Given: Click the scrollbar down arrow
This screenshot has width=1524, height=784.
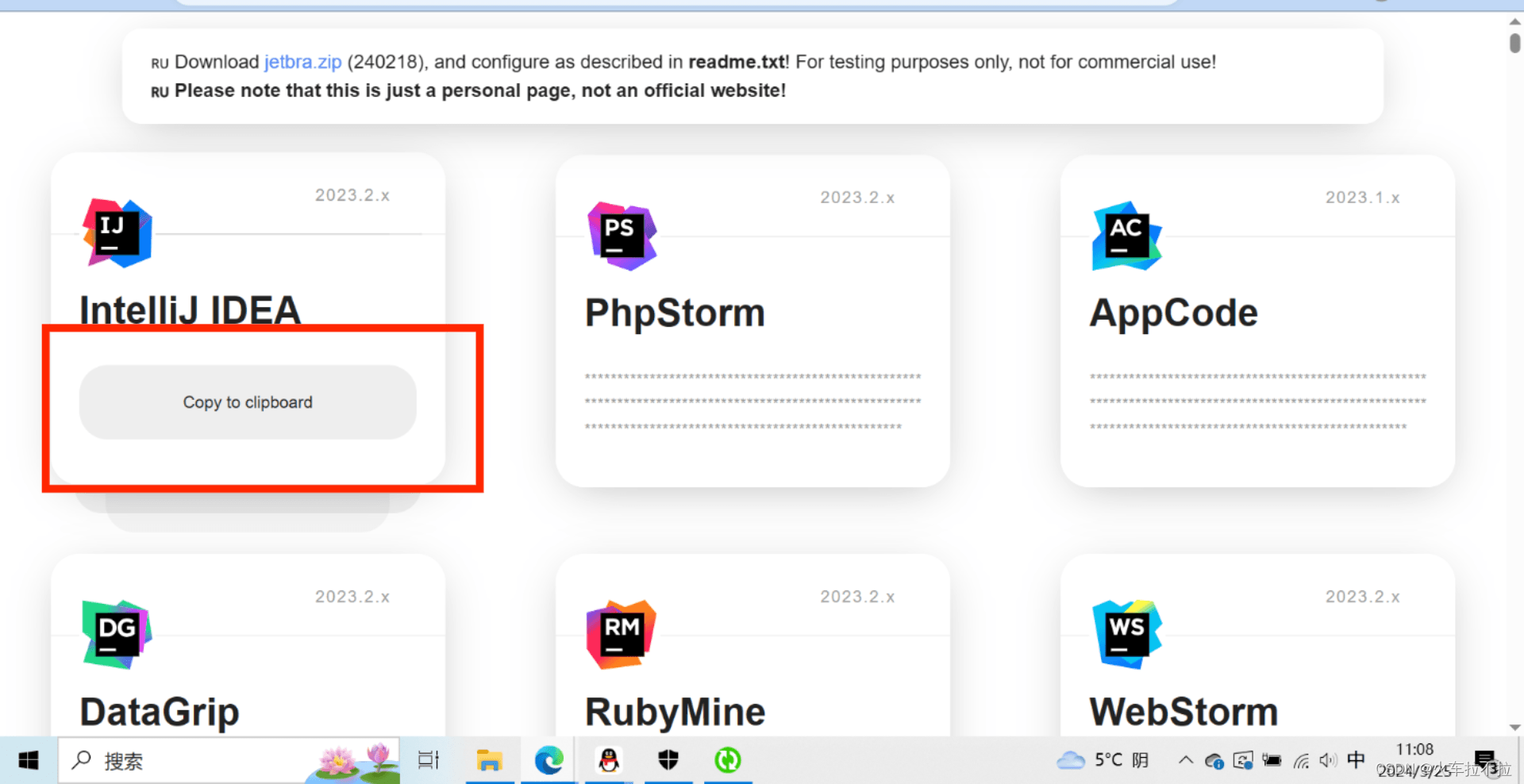Looking at the screenshot, I should point(1514,728).
